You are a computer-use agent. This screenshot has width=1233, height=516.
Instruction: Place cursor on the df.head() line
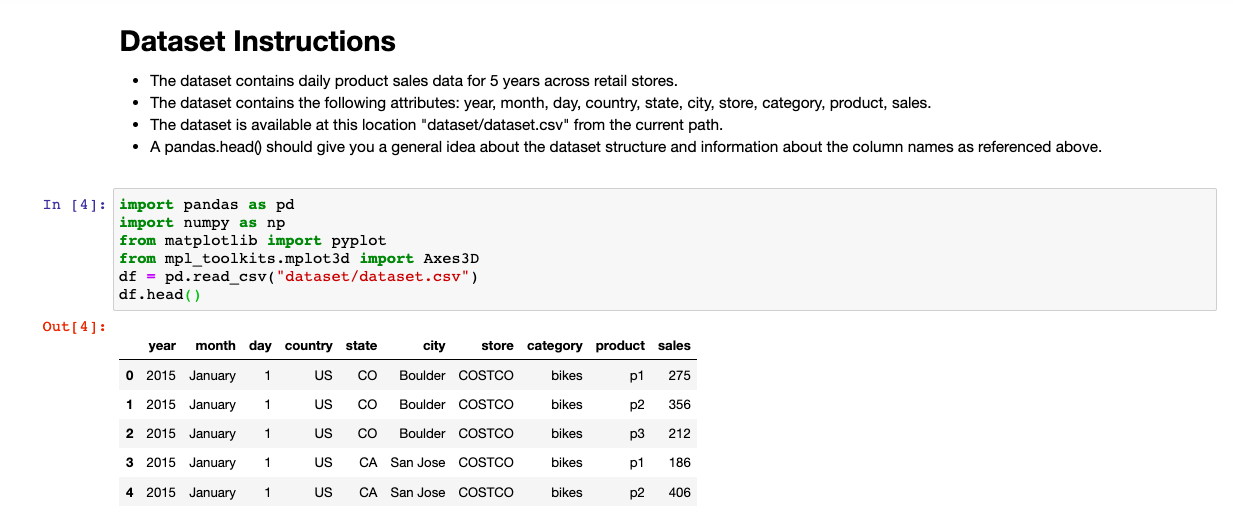tap(160, 294)
